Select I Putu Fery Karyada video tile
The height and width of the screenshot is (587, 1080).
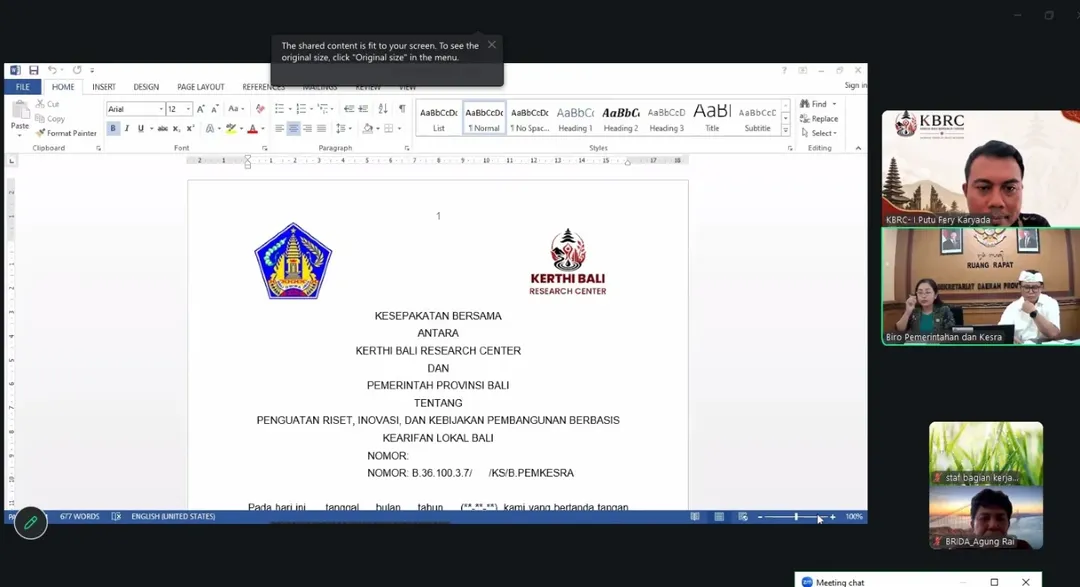pyautogui.click(x=981, y=168)
